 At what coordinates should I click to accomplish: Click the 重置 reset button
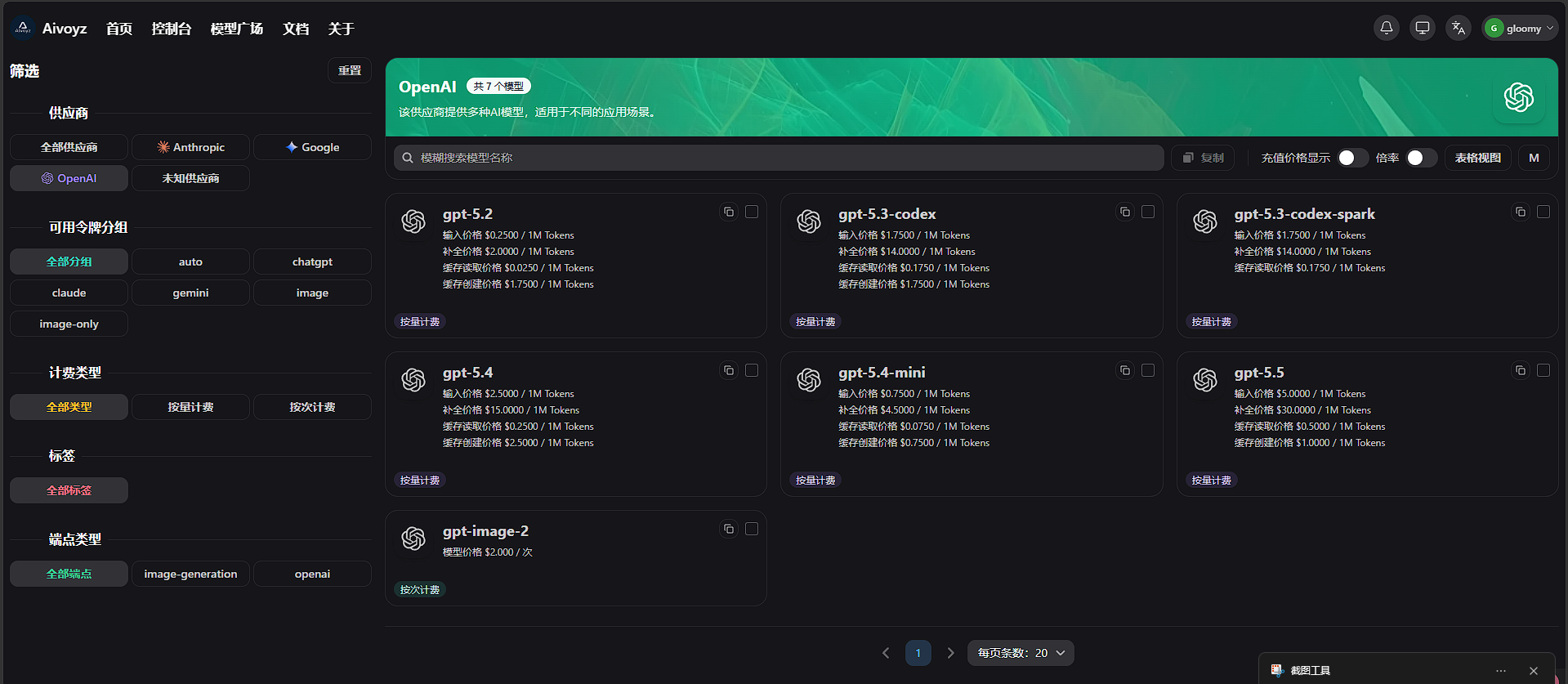(350, 70)
